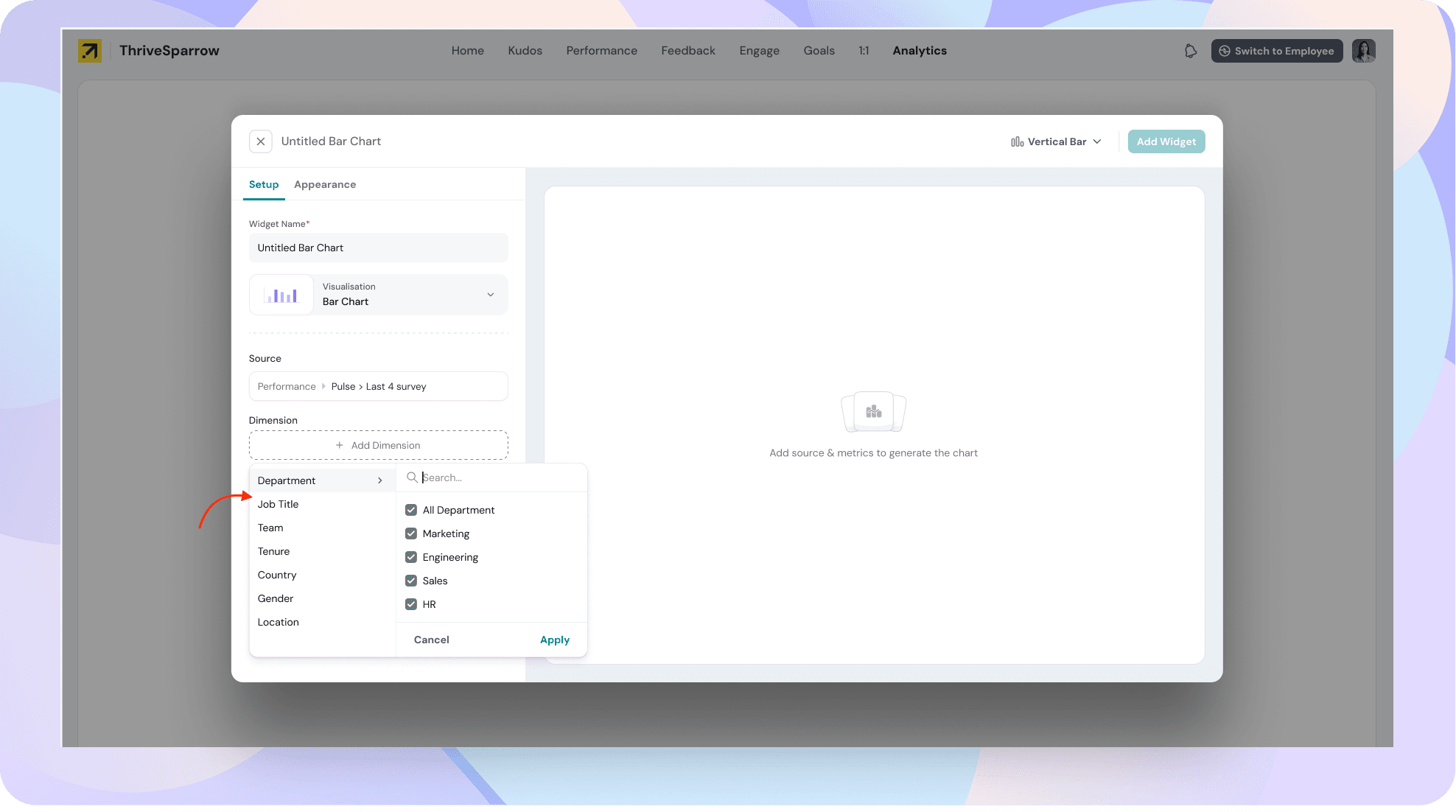Click the Untitled Bar Chart dialog title
Image resolution: width=1456 pixels, height=812 pixels.
coord(331,141)
